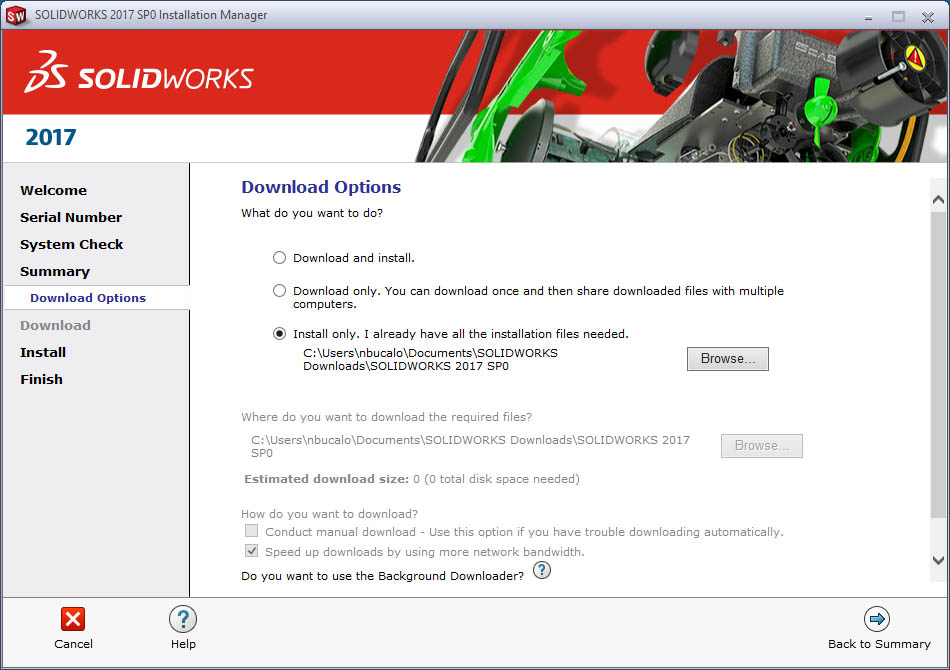Click the greyed Browse button for download folder
The height and width of the screenshot is (670, 950).
(x=762, y=446)
